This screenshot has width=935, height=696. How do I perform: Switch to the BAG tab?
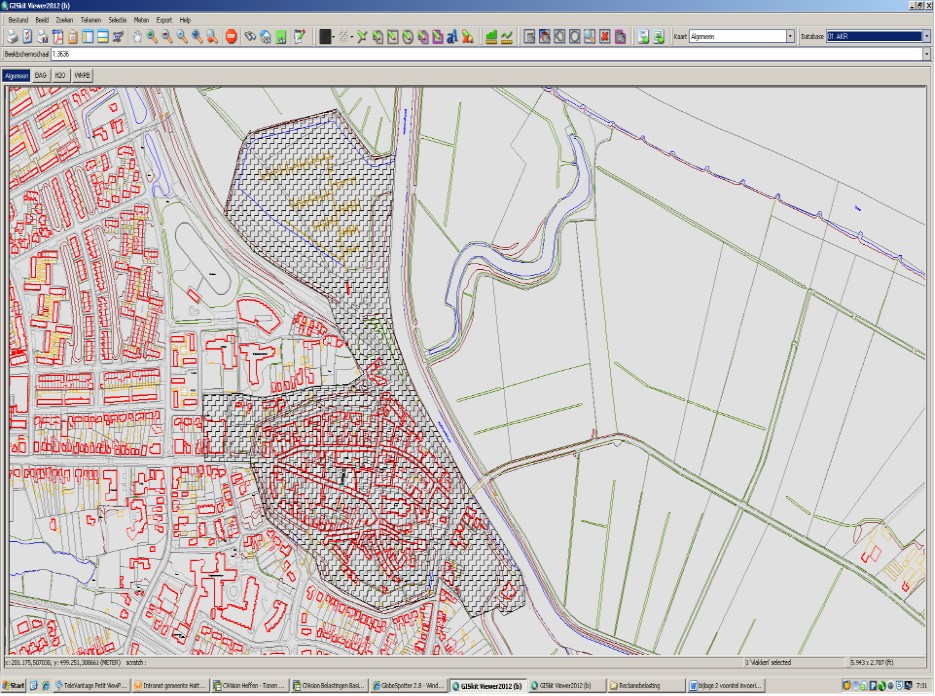coord(40,75)
